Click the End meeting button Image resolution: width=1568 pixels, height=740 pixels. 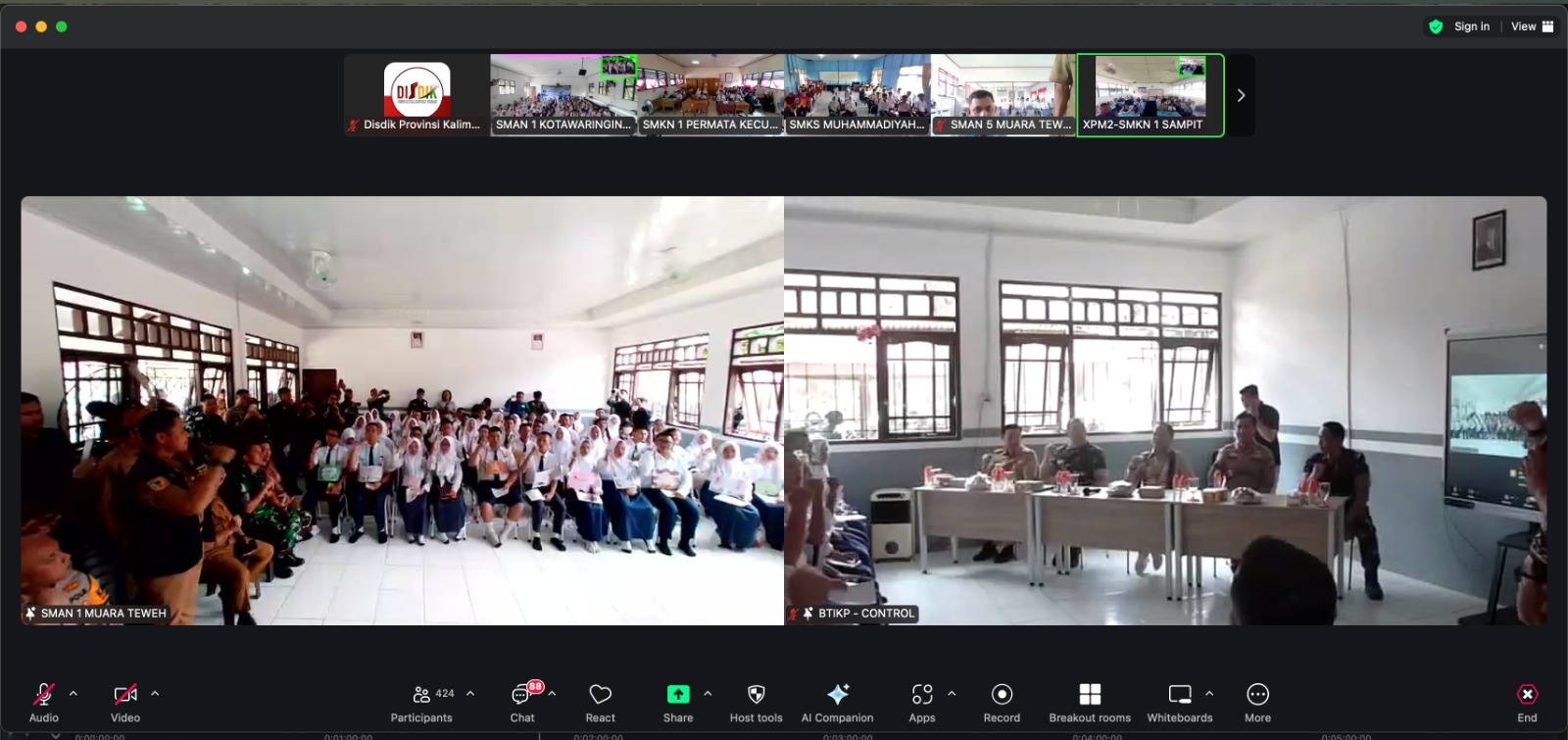point(1527,695)
